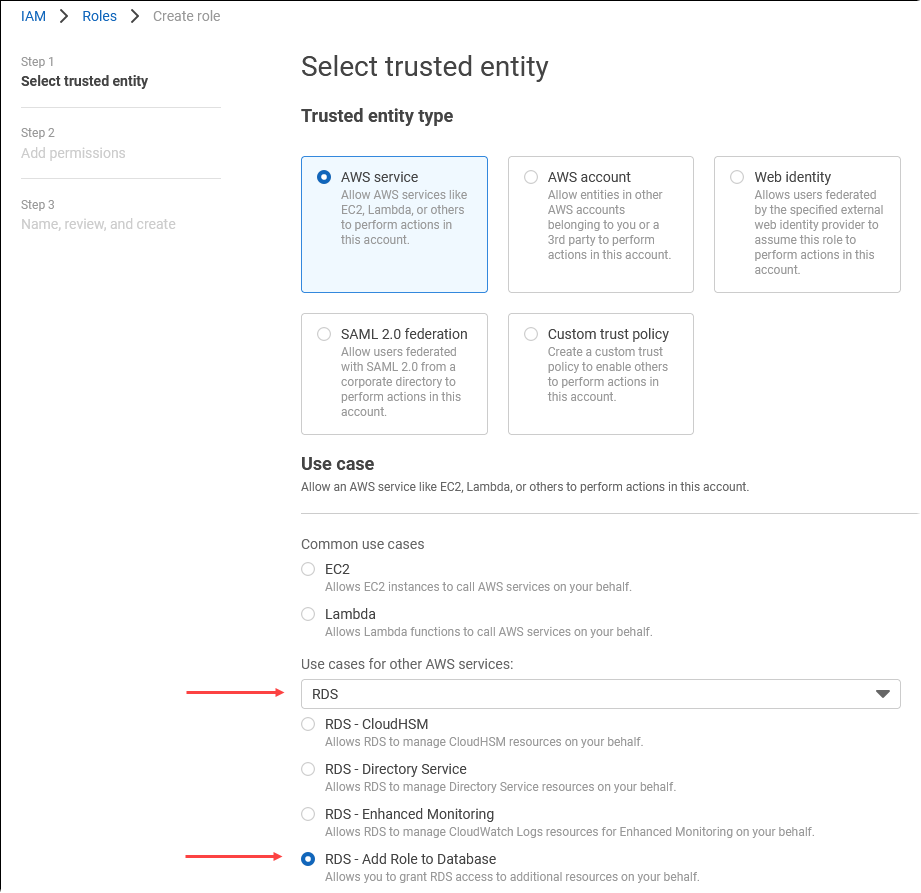The height and width of the screenshot is (893, 921).
Task: Expand the use case service selector arrow
Action: click(882, 694)
